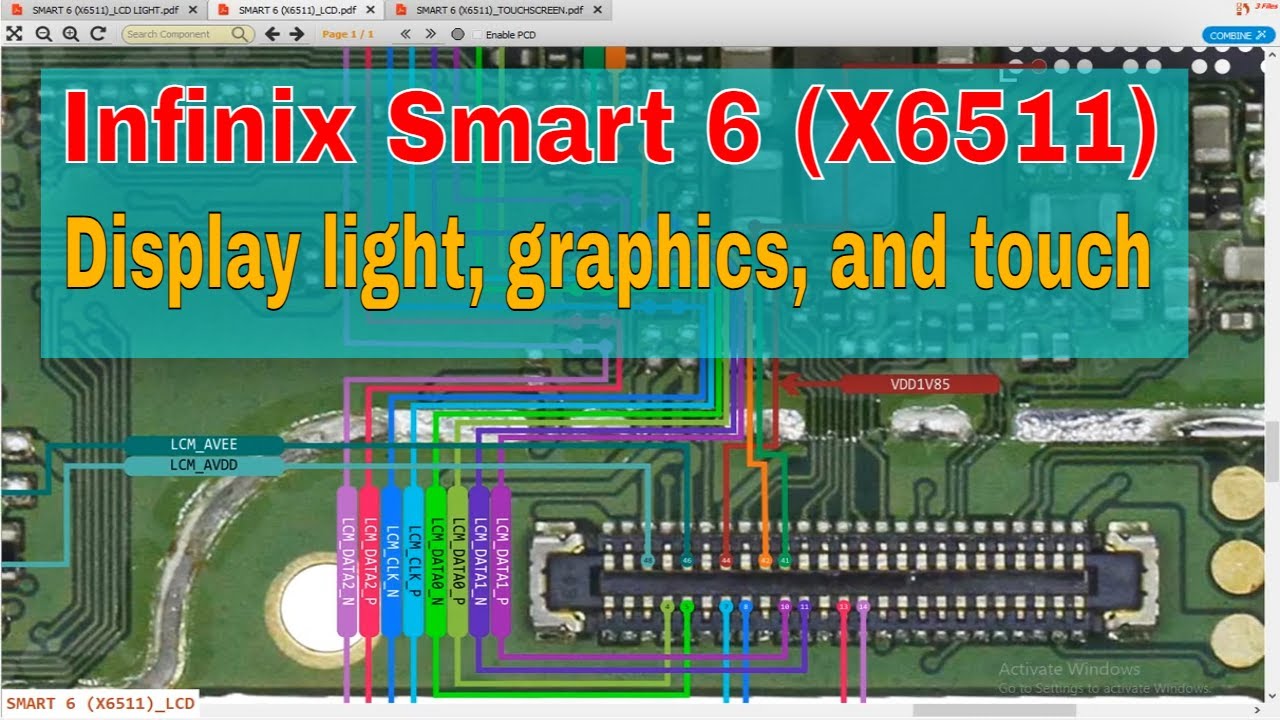Click the LCM_DATA0_N line label
The image size is (1280, 720).
click(435, 561)
